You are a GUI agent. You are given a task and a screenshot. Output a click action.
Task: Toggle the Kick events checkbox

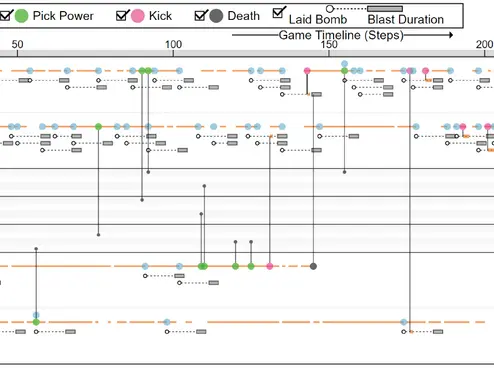click(x=122, y=15)
